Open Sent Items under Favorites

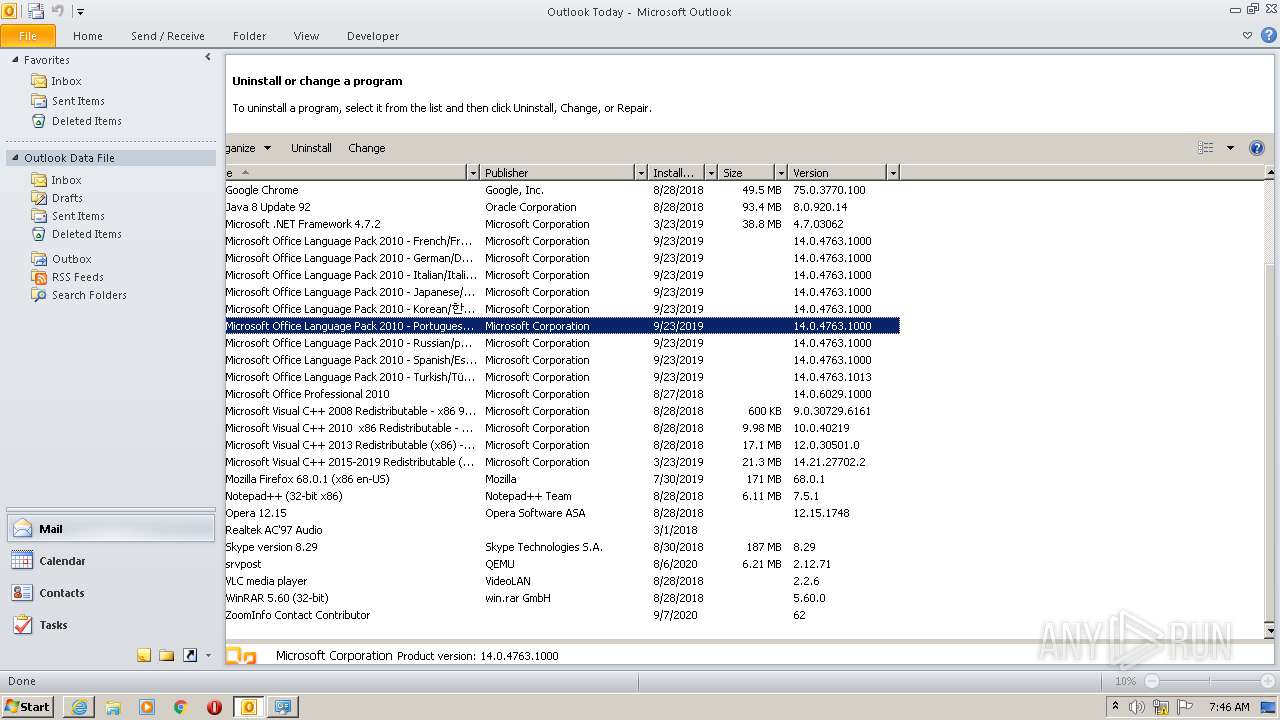coord(78,101)
